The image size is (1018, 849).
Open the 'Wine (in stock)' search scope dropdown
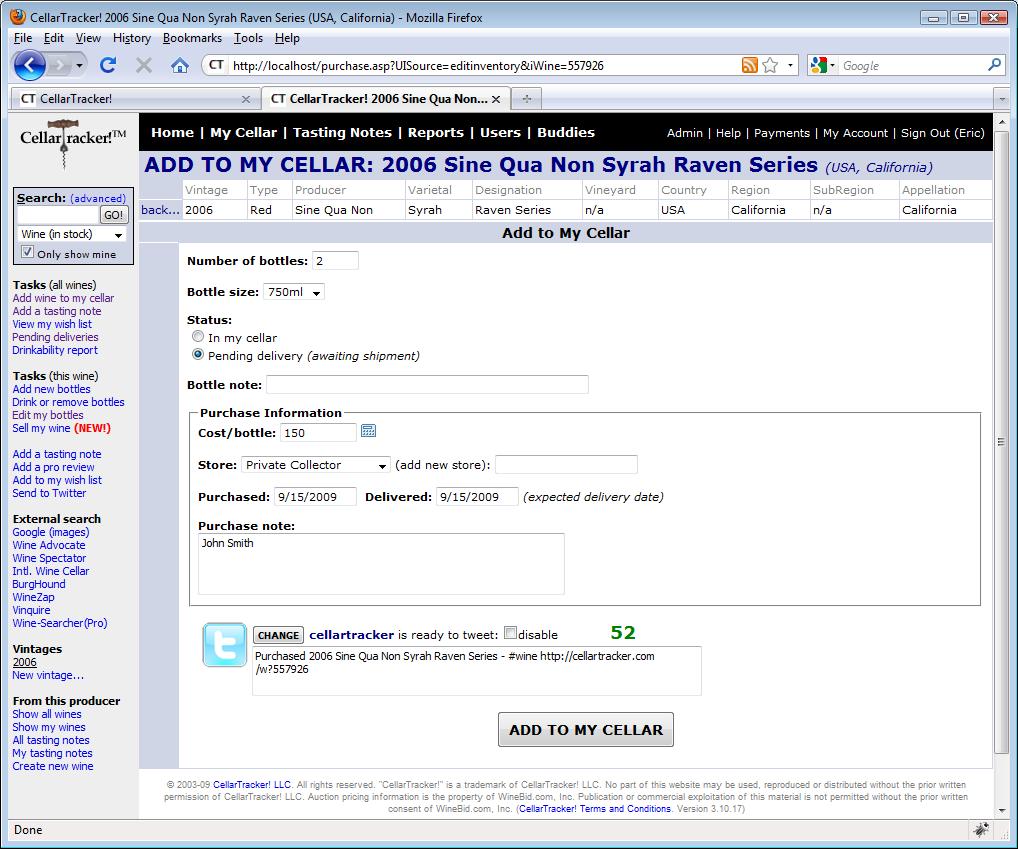coord(72,234)
